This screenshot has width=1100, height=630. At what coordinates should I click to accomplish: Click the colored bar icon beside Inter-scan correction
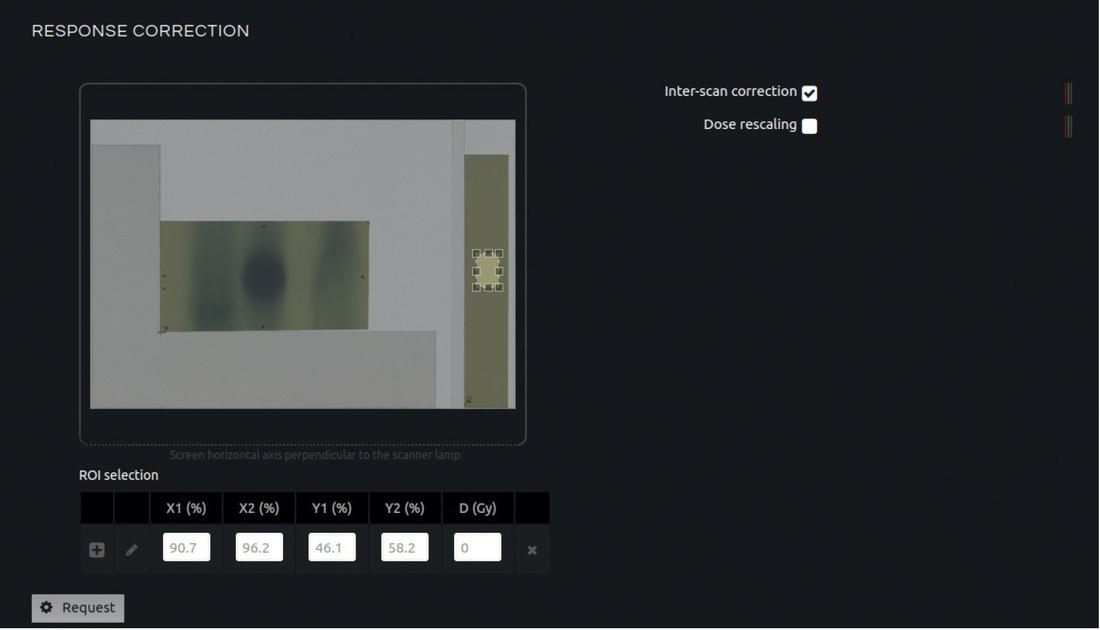point(1068,93)
